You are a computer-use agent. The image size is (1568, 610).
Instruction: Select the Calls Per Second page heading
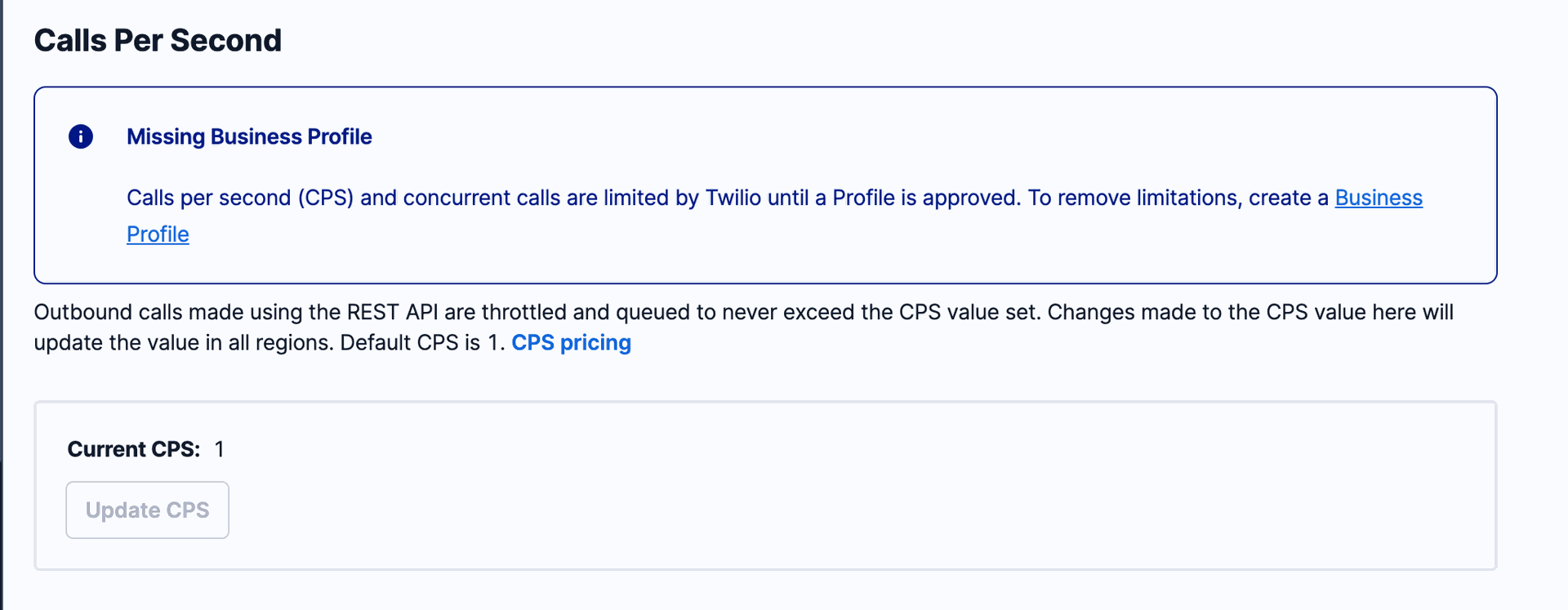tap(158, 39)
